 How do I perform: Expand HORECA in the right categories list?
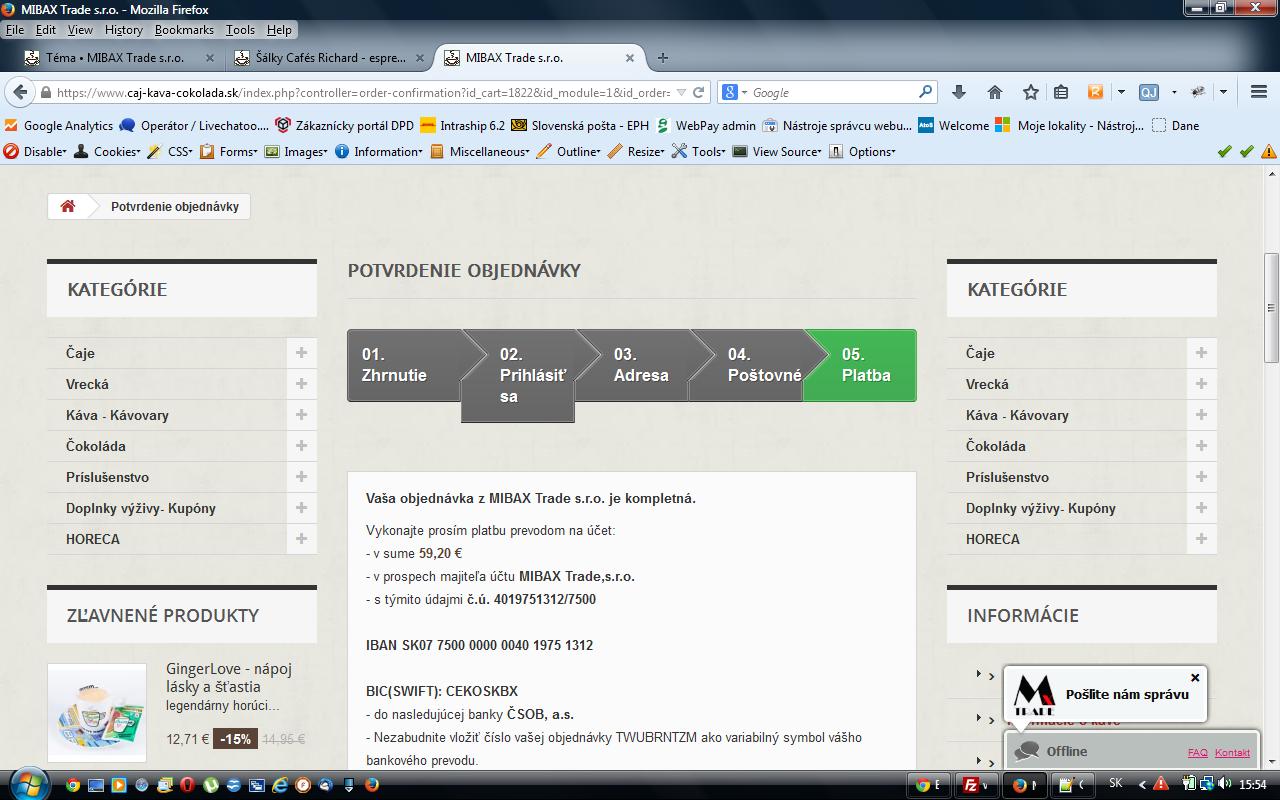(1201, 539)
